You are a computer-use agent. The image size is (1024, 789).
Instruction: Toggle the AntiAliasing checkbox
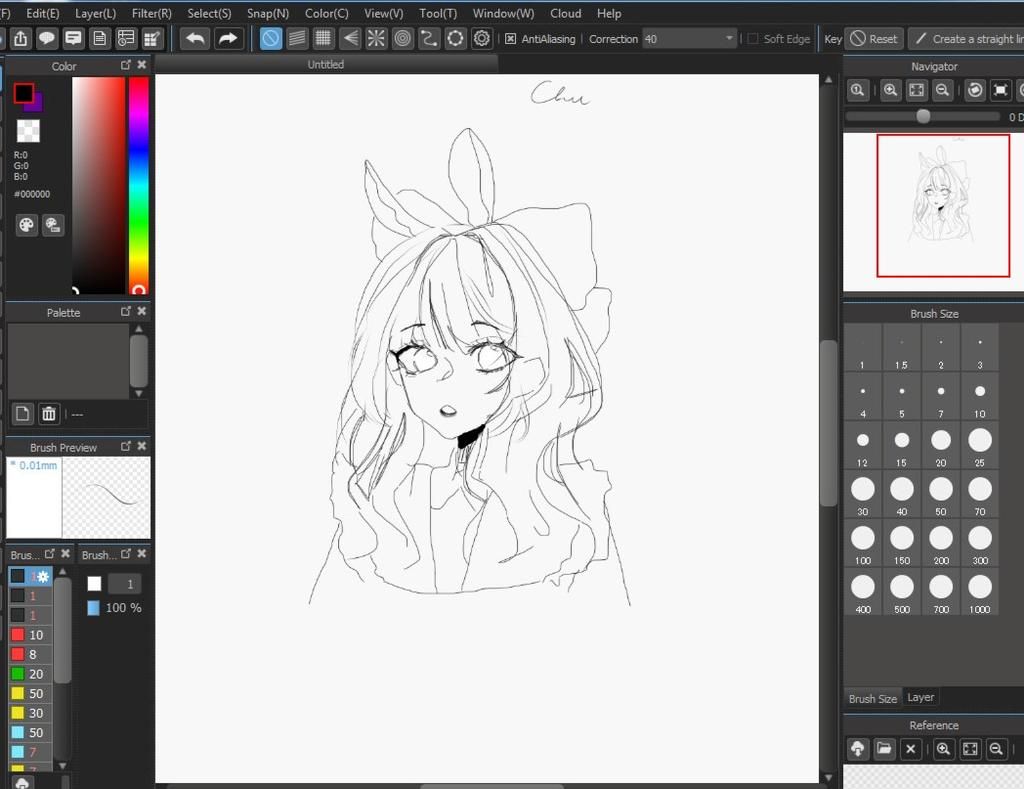(x=511, y=39)
